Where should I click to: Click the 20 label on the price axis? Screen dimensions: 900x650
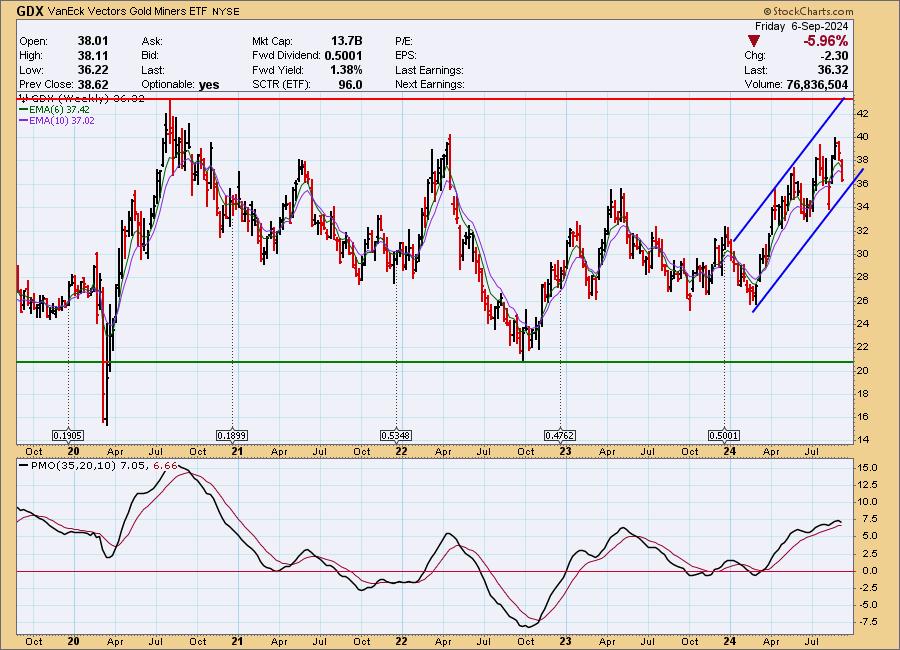[863, 370]
